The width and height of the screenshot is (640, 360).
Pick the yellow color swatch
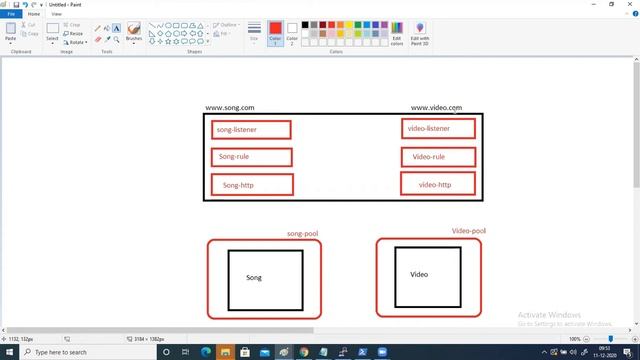349,25
